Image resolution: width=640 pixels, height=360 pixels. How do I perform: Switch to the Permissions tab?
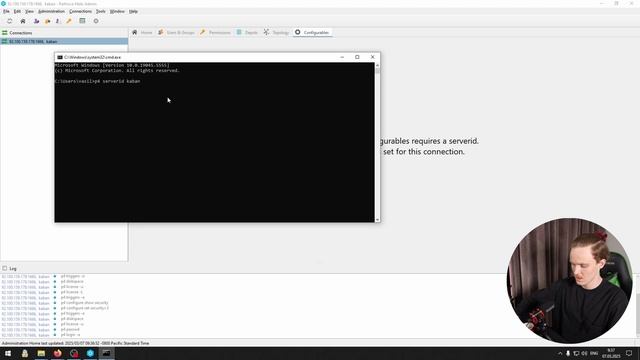point(215,32)
